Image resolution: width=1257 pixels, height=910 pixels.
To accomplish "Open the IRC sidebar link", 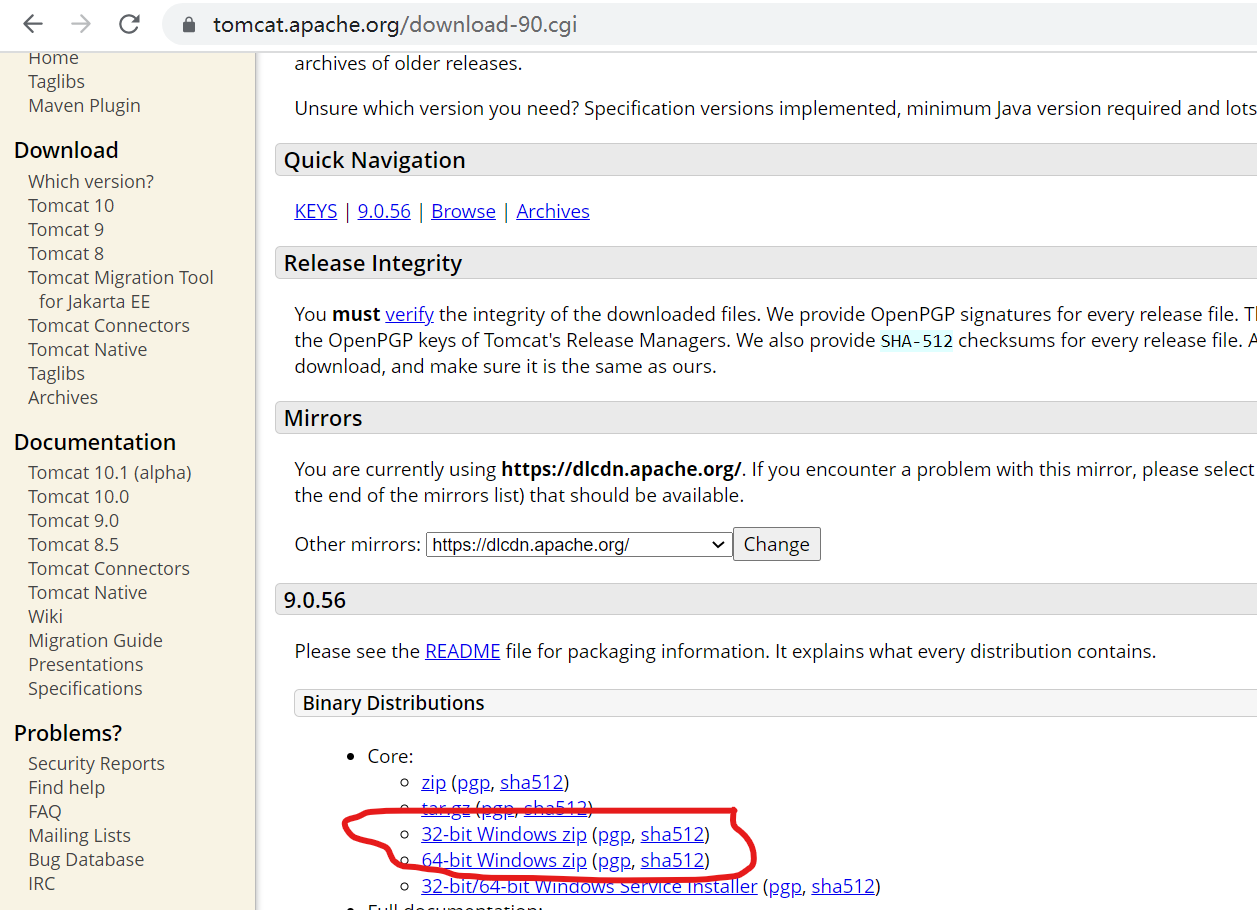I will tap(42, 883).
